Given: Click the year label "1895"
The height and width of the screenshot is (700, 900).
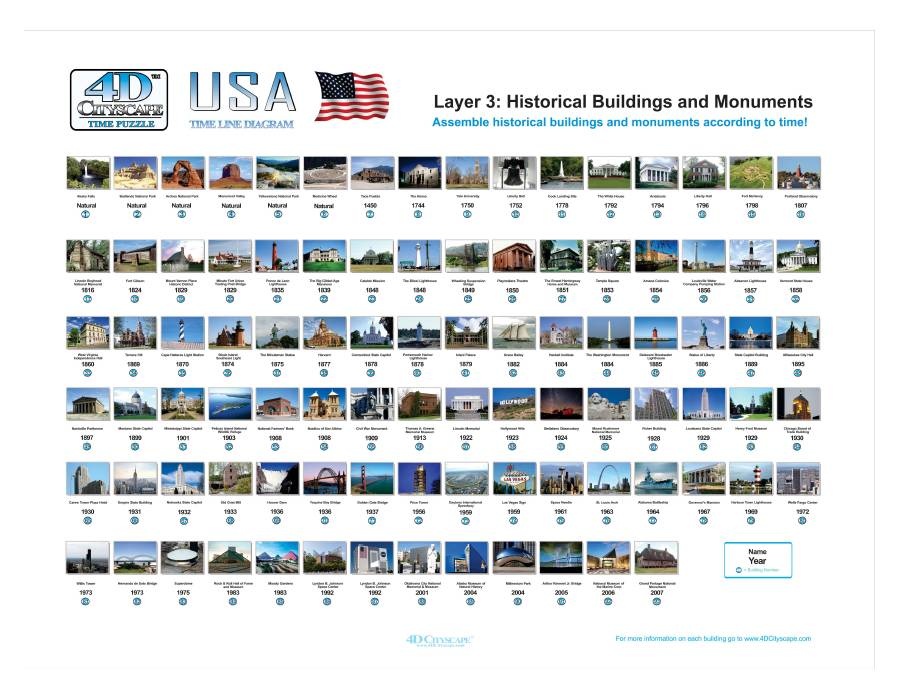Looking at the screenshot, I should click(797, 364).
